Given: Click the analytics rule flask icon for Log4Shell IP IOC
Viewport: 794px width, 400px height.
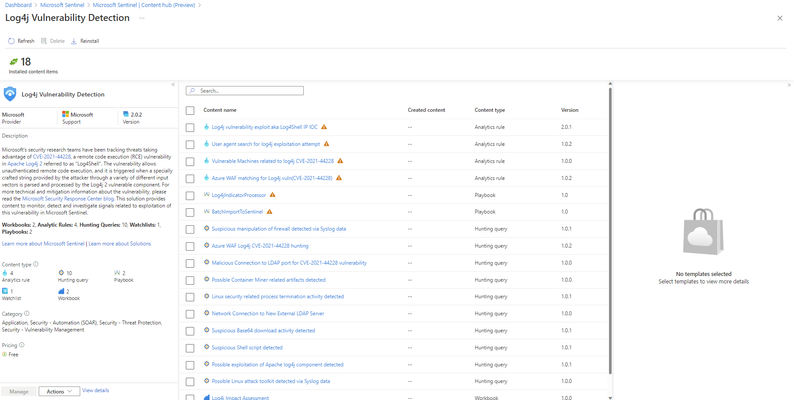Looking at the screenshot, I should tap(207, 127).
